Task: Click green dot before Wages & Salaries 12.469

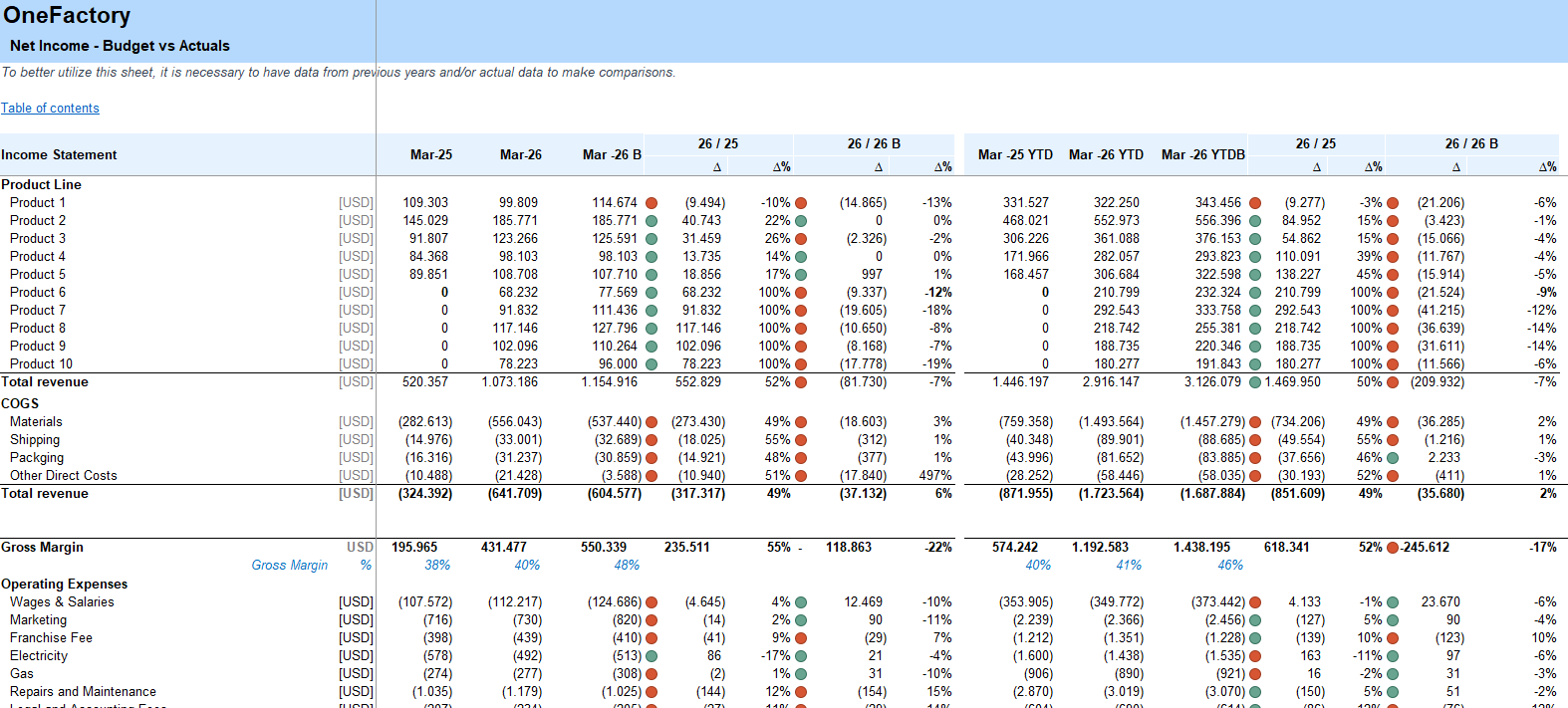Action: 801,602
